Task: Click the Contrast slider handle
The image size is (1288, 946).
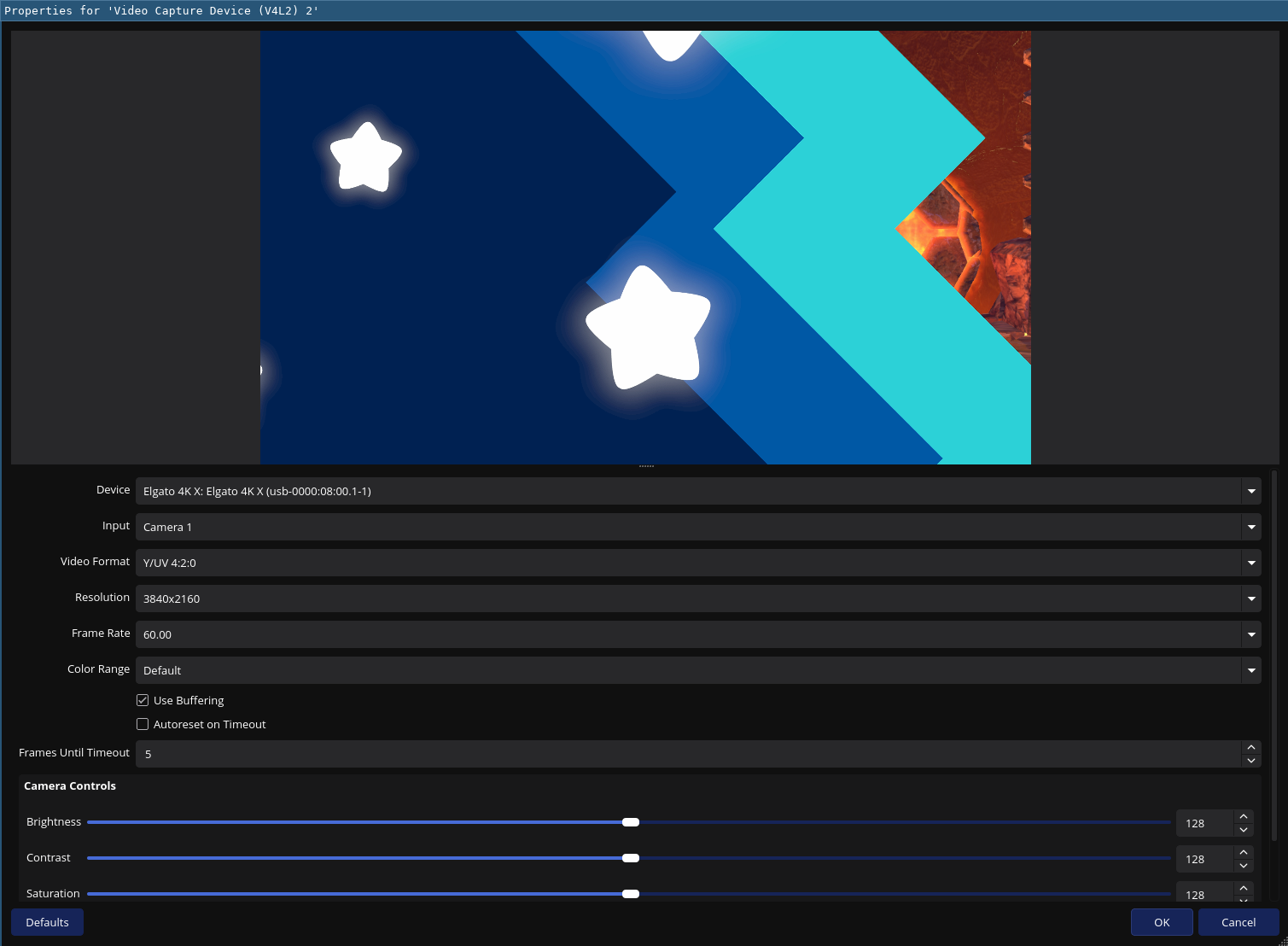Action: (x=631, y=858)
